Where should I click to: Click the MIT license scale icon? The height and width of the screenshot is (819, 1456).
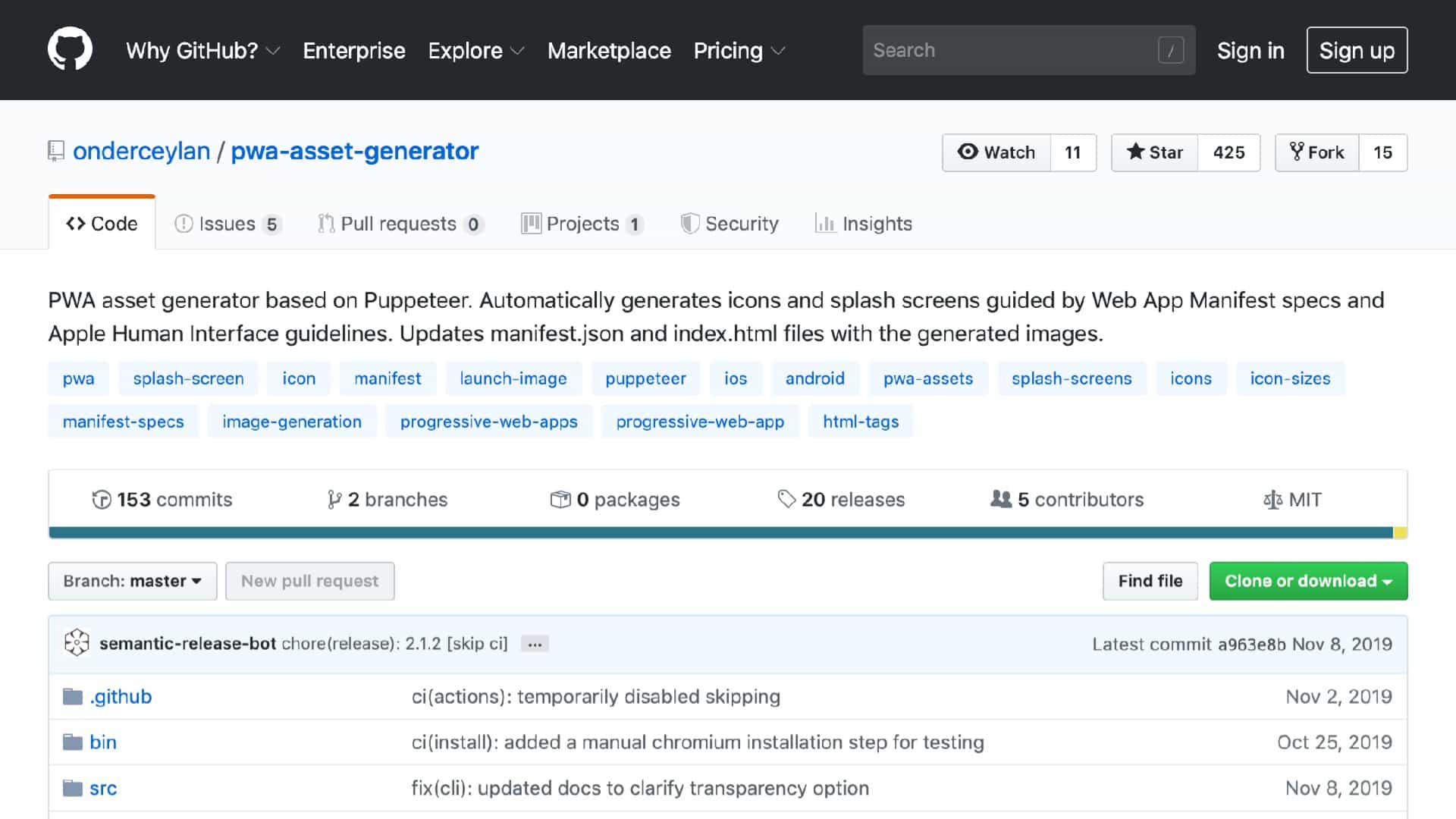(1272, 500)
